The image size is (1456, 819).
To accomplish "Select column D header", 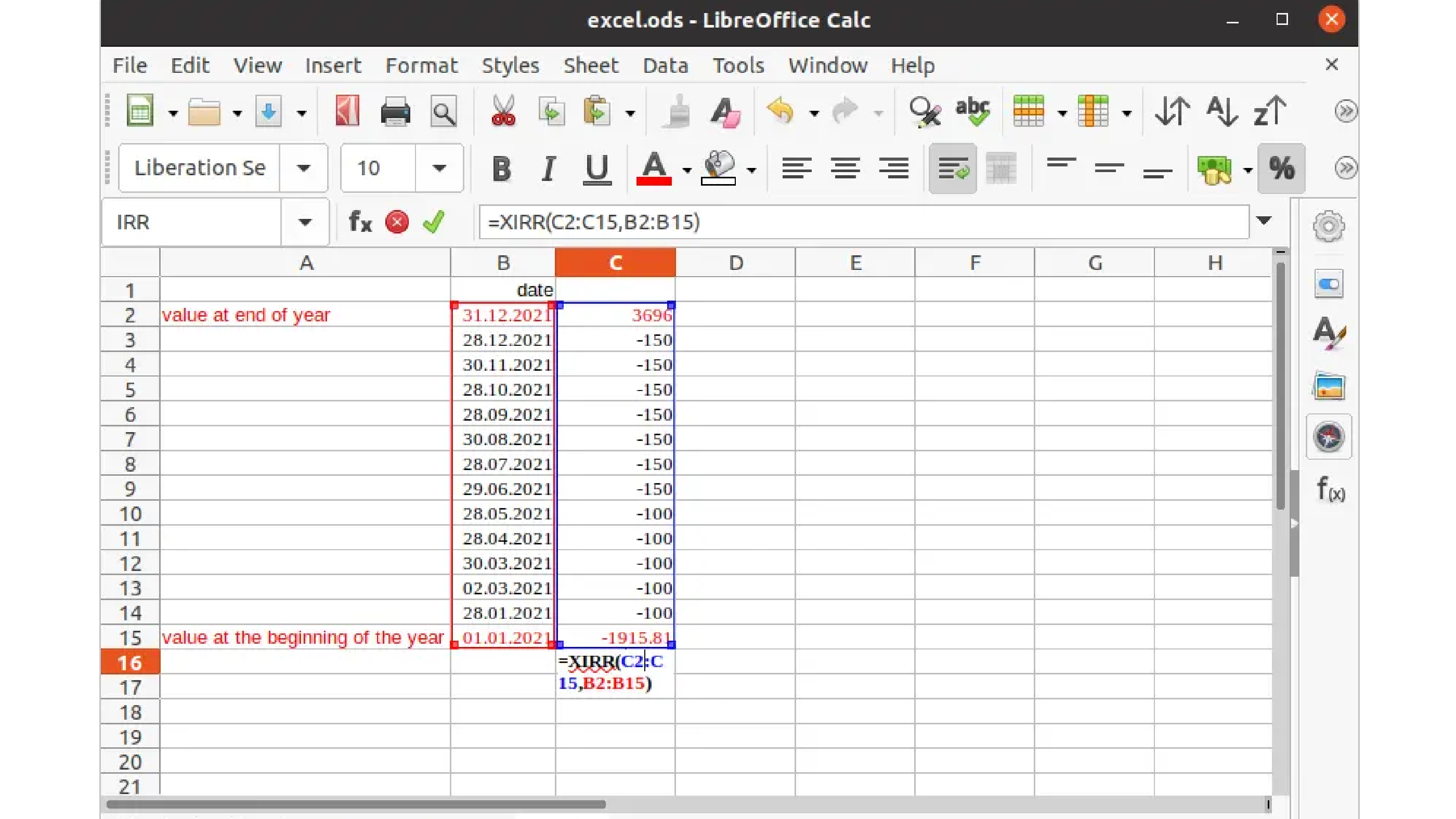I will [x=735, y=263].
